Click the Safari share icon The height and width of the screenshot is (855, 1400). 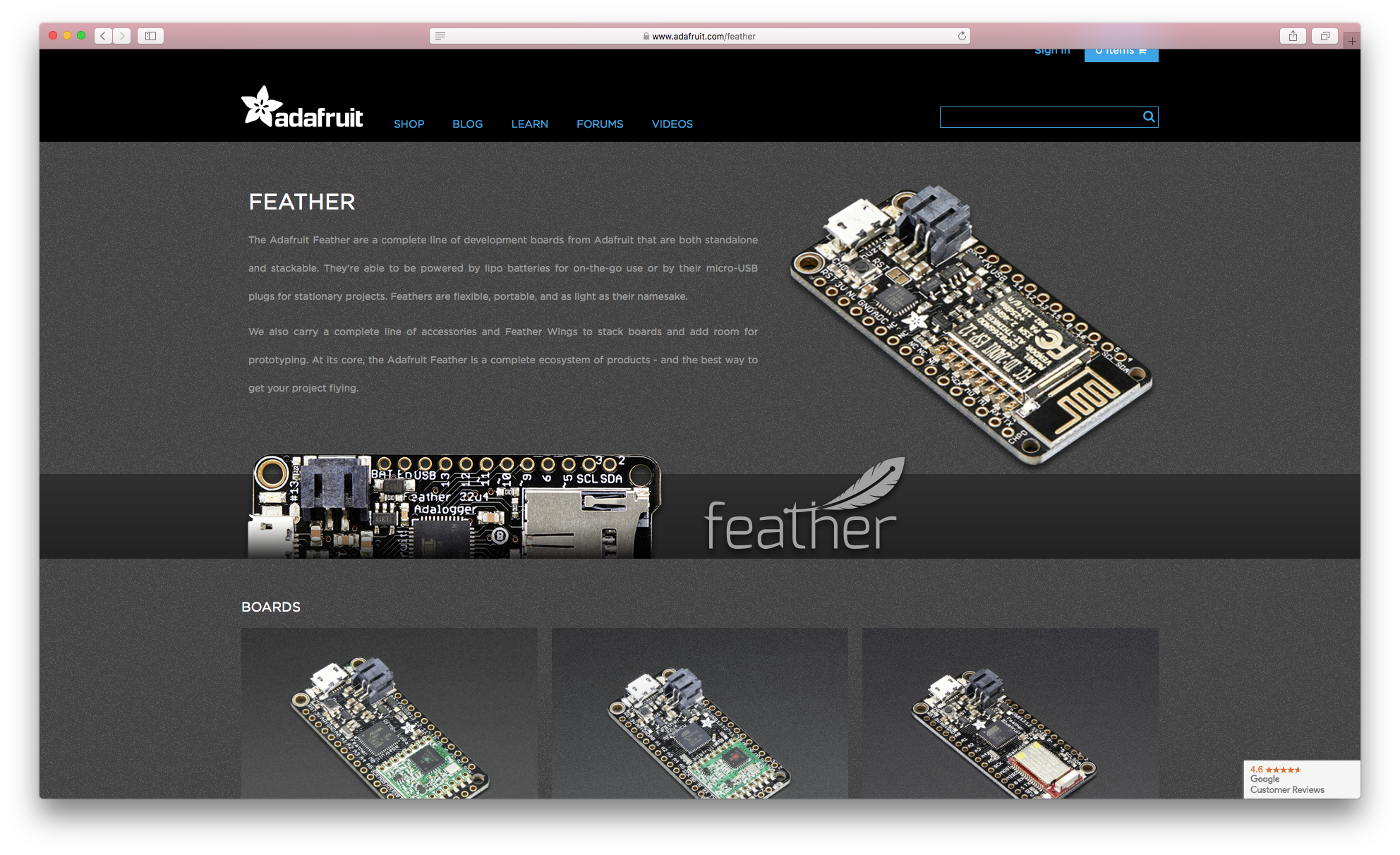click(x=1293, y=35)
